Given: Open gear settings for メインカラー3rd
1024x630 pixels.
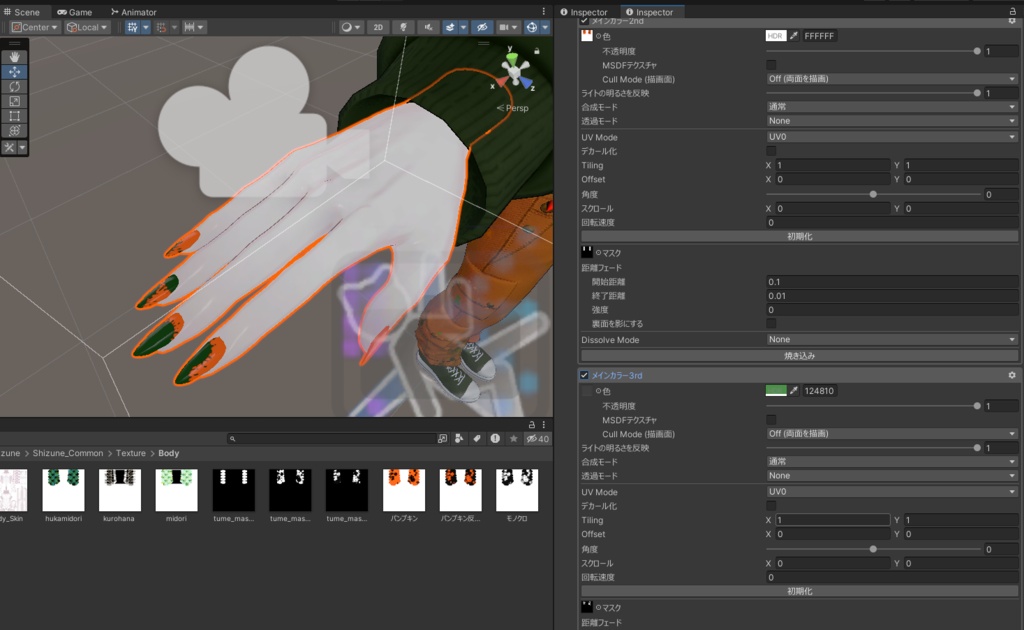Looking at the screenshot, I should 1012,375.
